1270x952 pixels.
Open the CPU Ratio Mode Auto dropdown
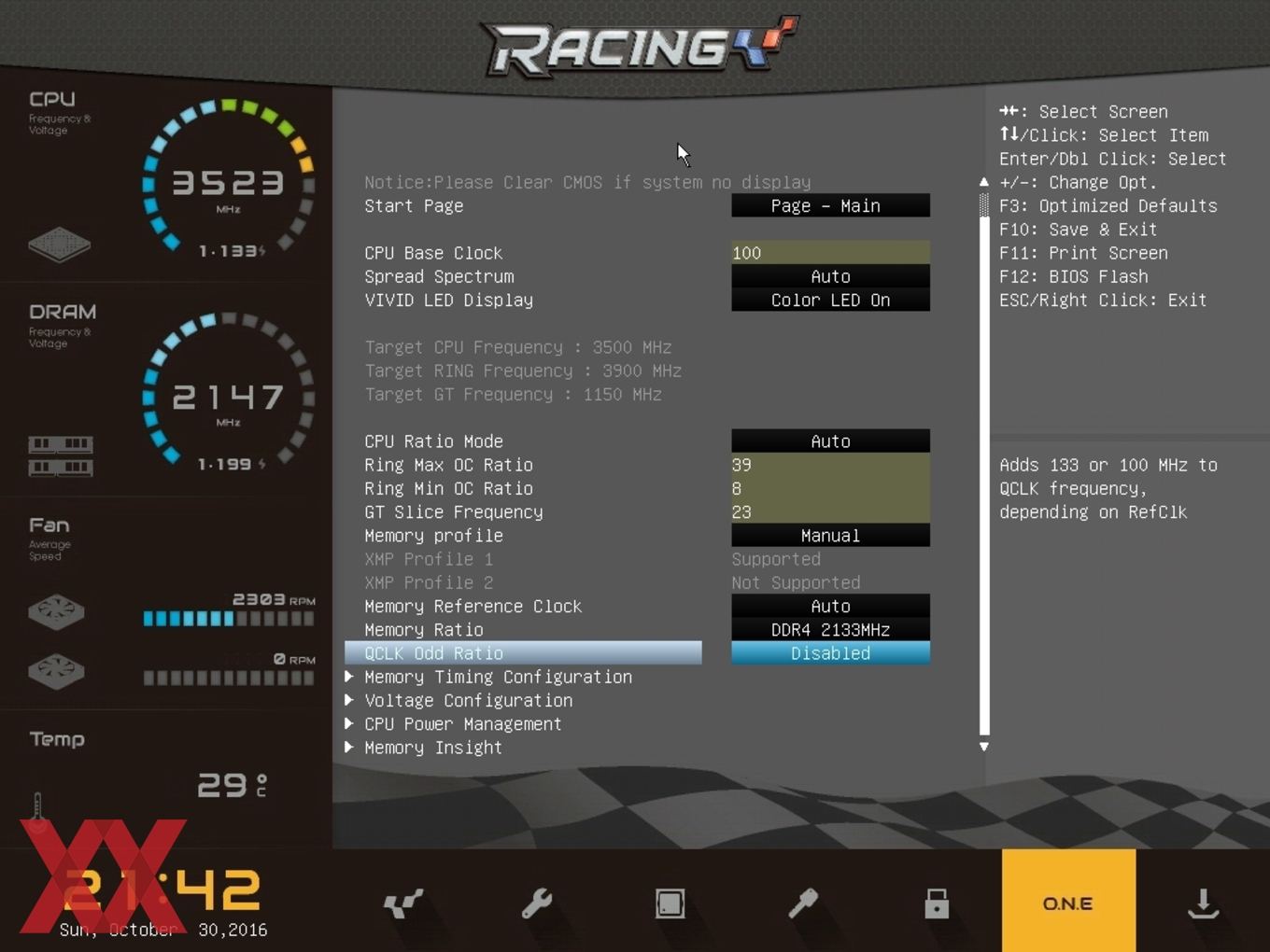830,441
